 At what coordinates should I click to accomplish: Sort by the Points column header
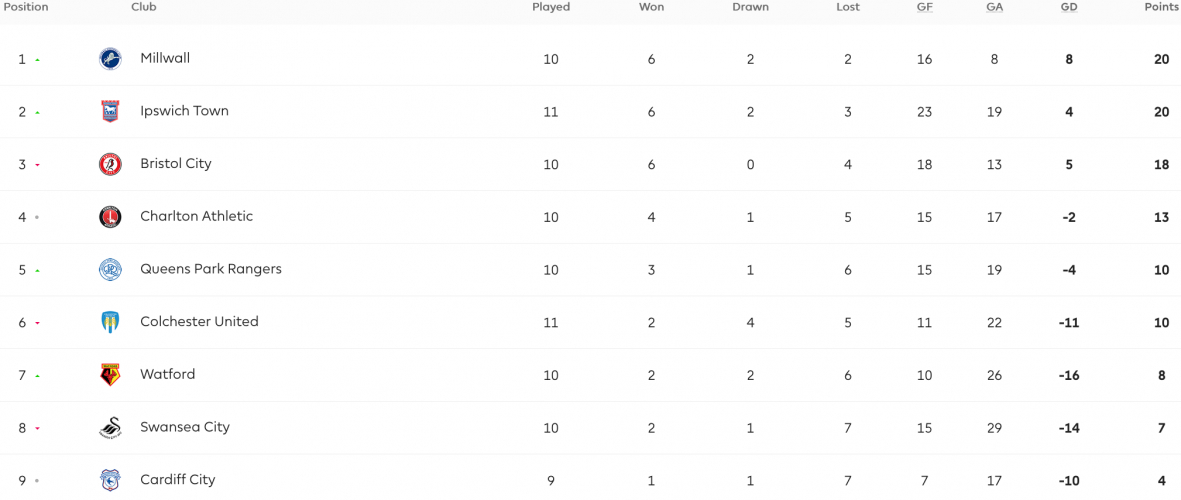[1160, 7]
